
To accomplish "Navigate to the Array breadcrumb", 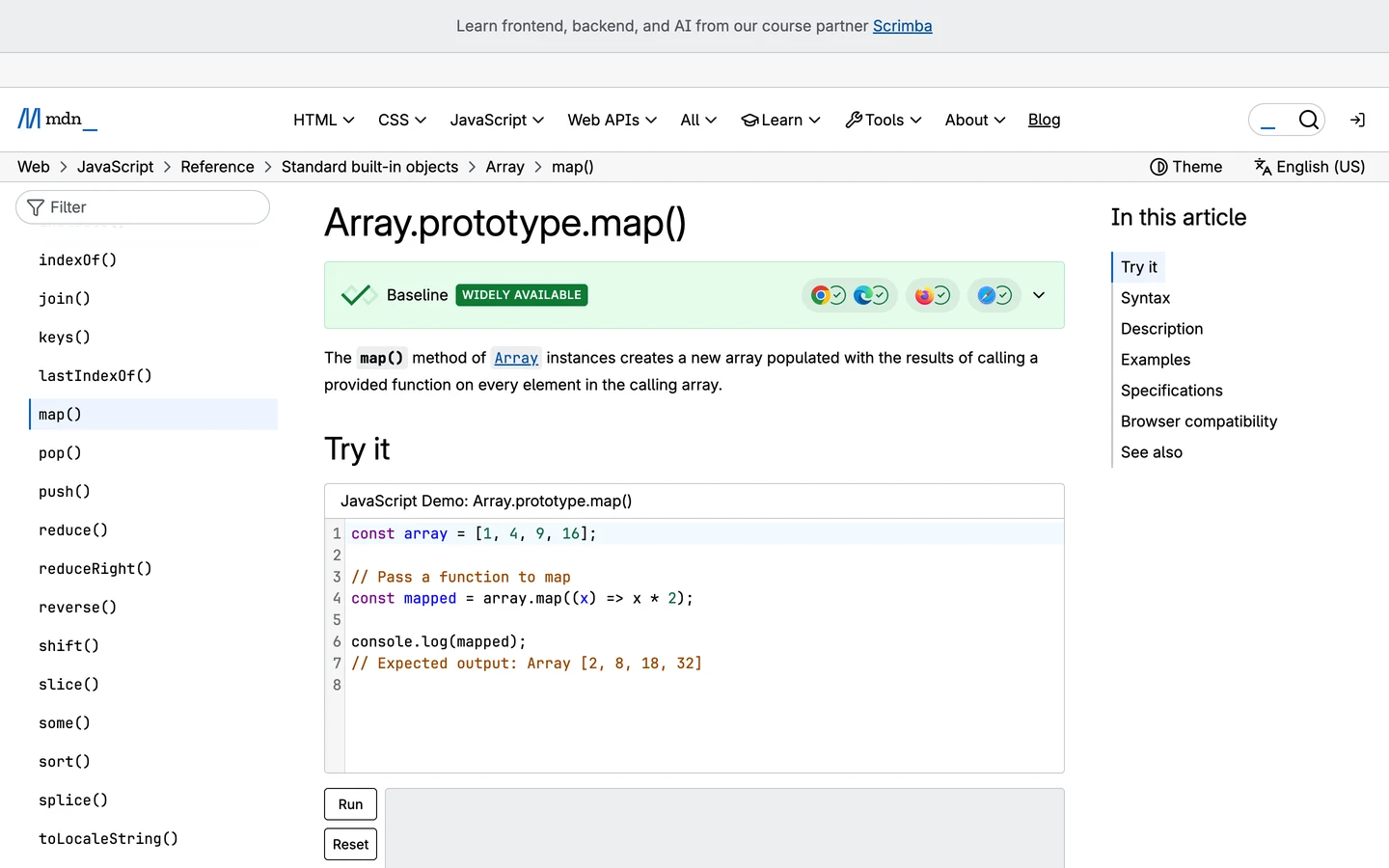I will 504,167.
